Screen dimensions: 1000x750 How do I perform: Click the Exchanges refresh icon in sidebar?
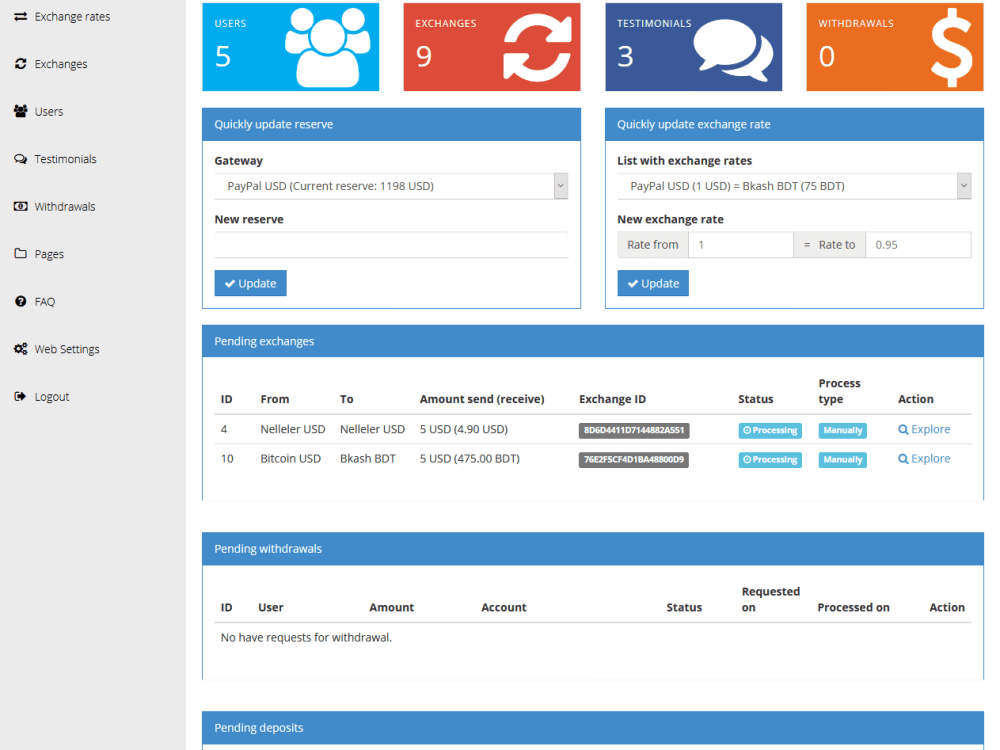pyautogui.click(x=20, y=64)
